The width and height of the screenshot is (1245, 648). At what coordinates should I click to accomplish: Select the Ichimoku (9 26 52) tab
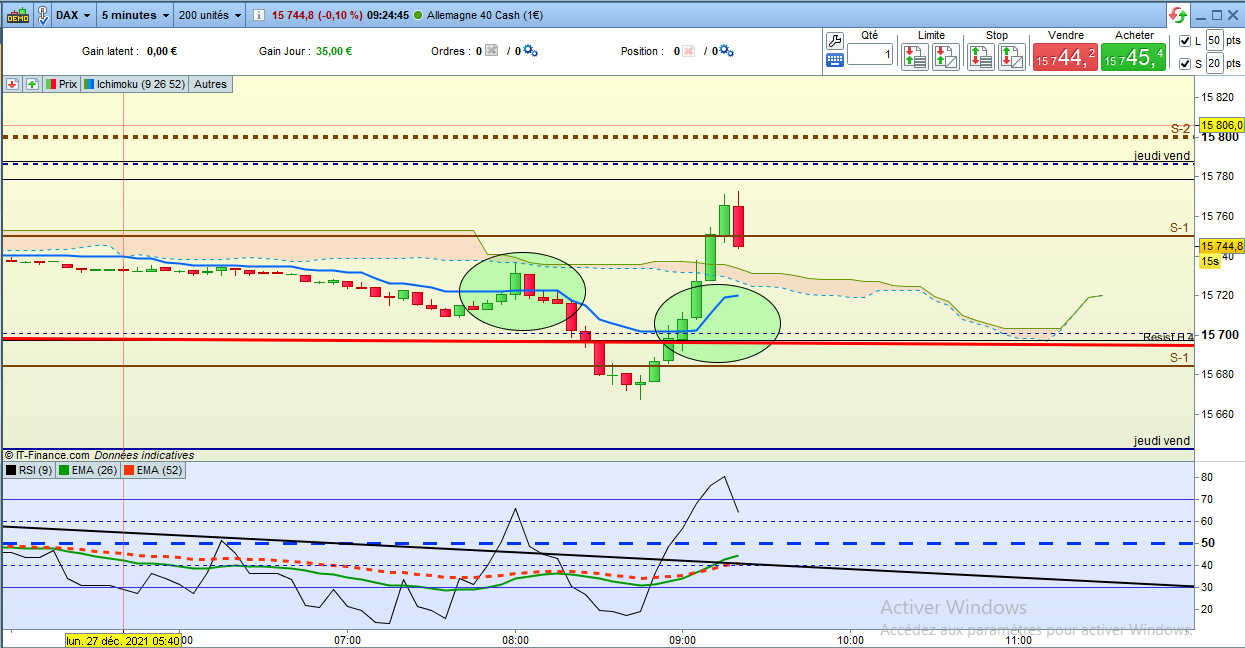point(135,85)
